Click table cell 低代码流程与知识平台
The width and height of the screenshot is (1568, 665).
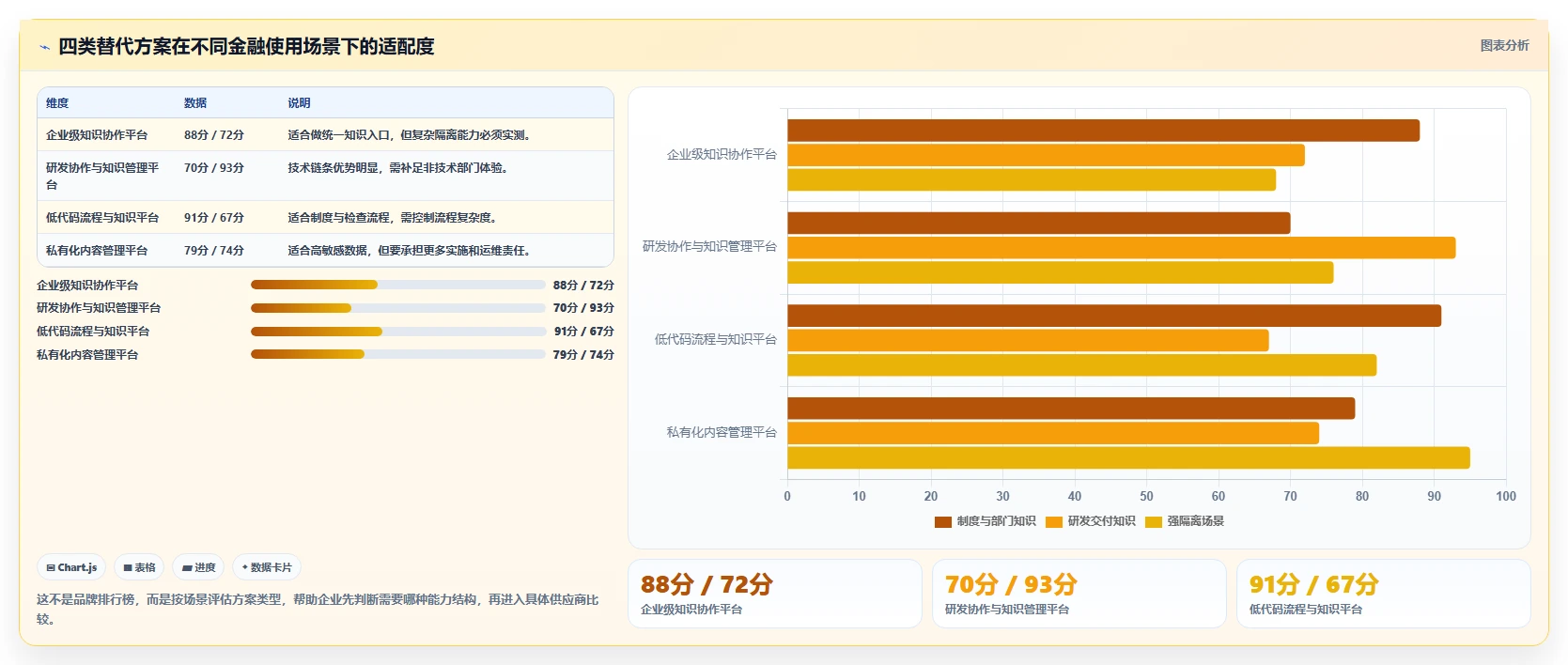pos(102,218)
